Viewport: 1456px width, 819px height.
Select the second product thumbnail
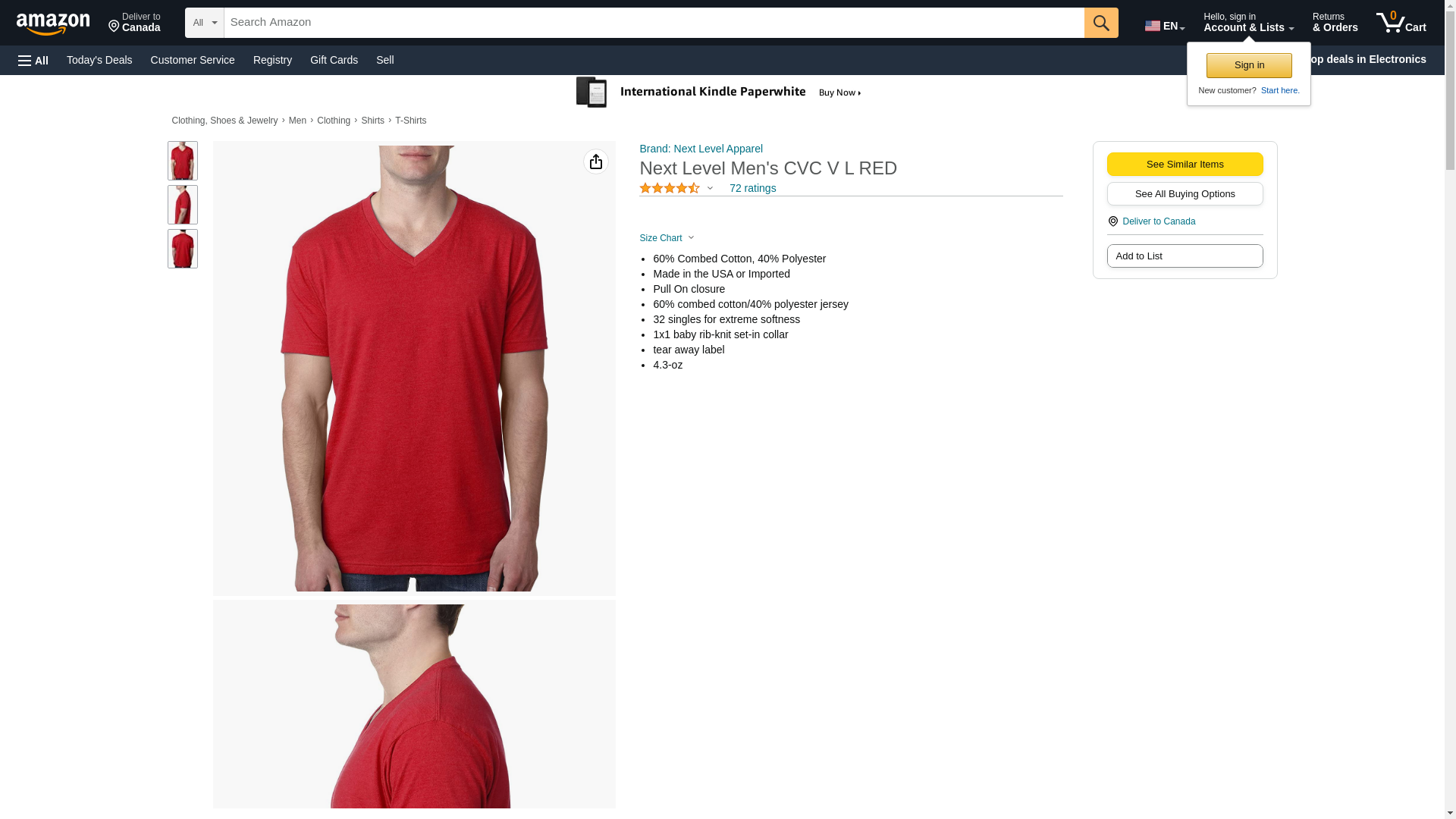pyautogui.click(x=183, y=205)
